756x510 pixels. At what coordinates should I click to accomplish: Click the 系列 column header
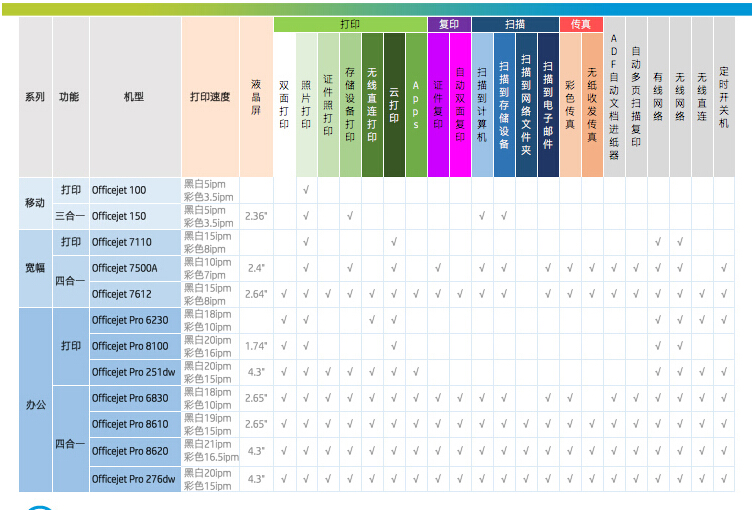(x=35, y=97)
